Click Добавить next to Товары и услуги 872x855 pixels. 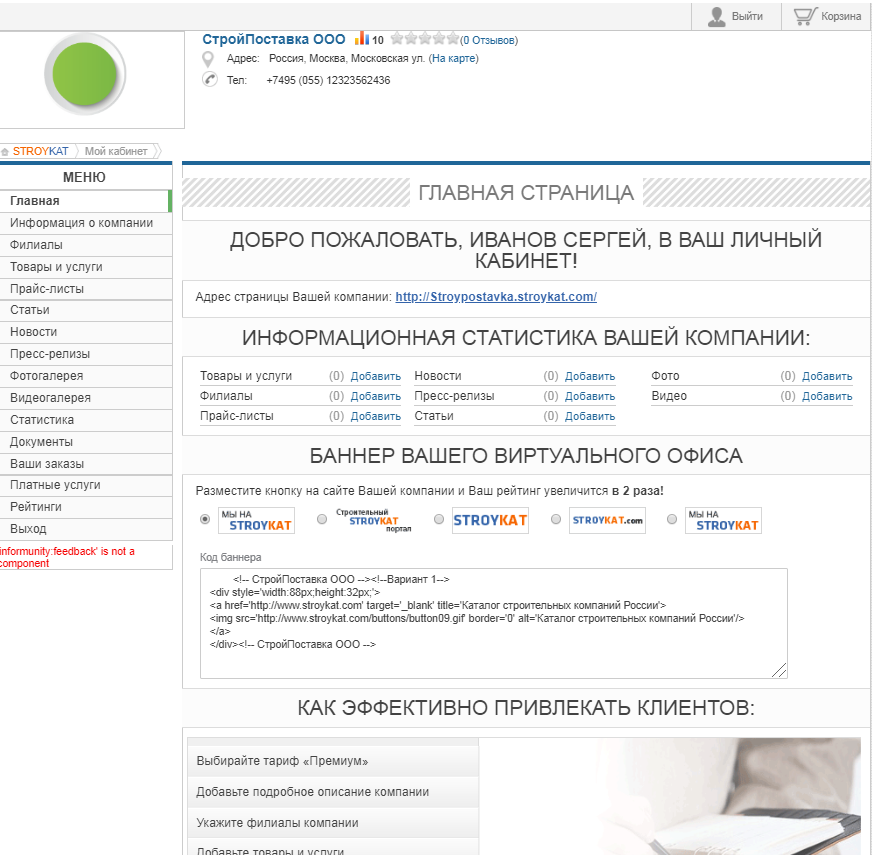coord(375,377)
